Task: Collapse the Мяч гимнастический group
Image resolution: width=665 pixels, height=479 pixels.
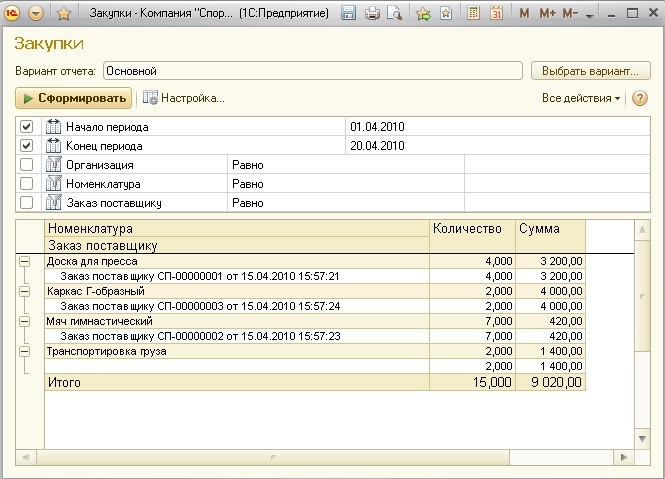Action: [24, 321]
